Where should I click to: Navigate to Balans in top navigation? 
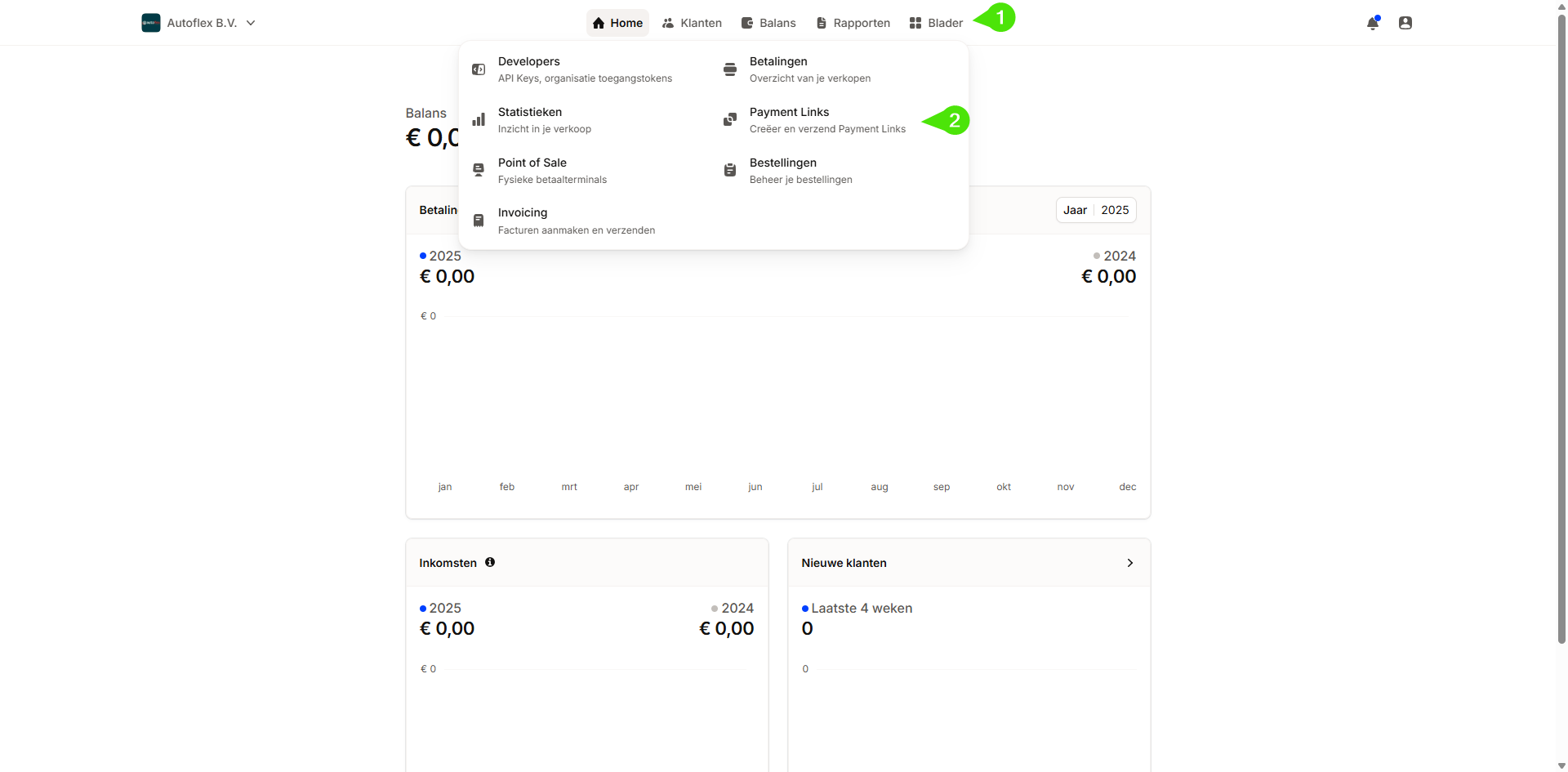point(768,23)
